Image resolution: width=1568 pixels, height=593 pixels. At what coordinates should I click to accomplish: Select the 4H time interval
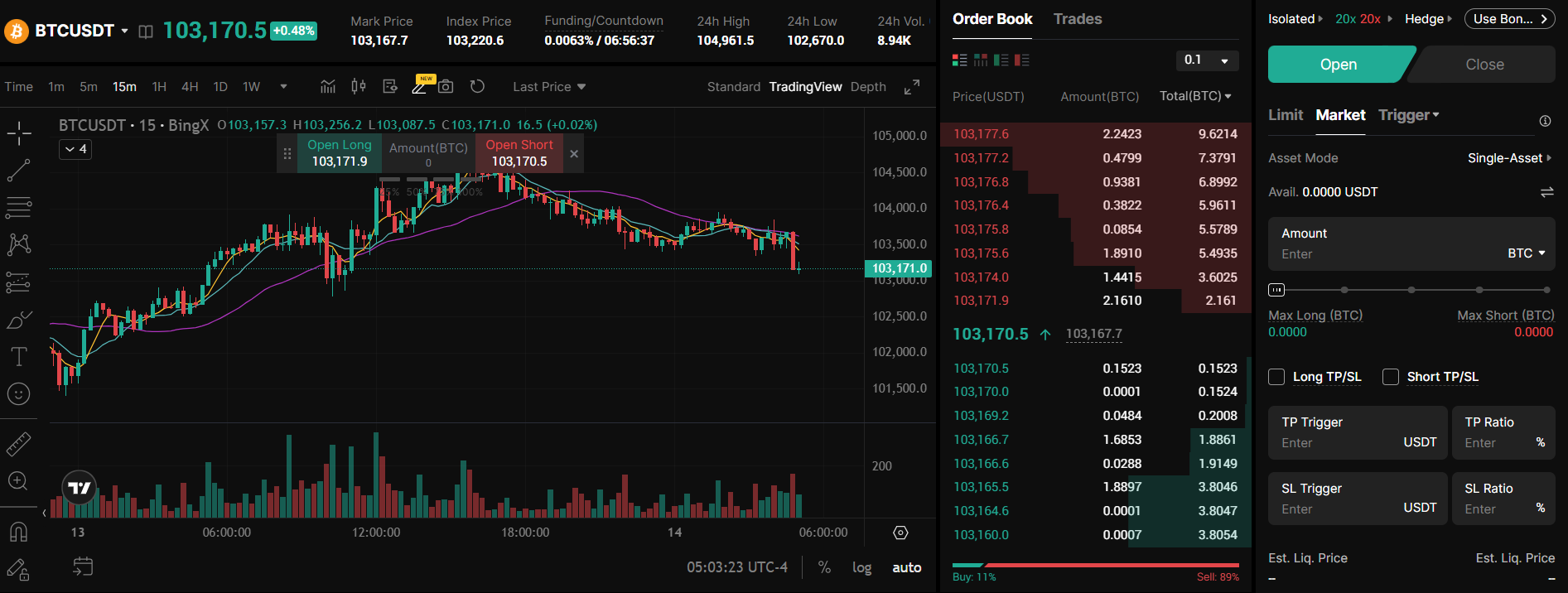click(x=190, y=86)
